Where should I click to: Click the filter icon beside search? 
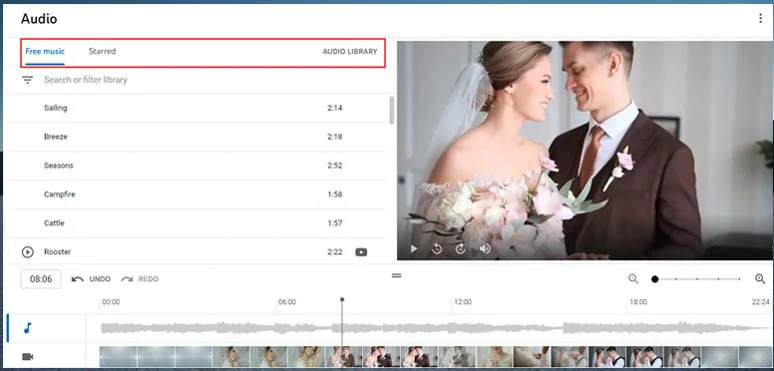pyautogui.click(x=28, y=79)
